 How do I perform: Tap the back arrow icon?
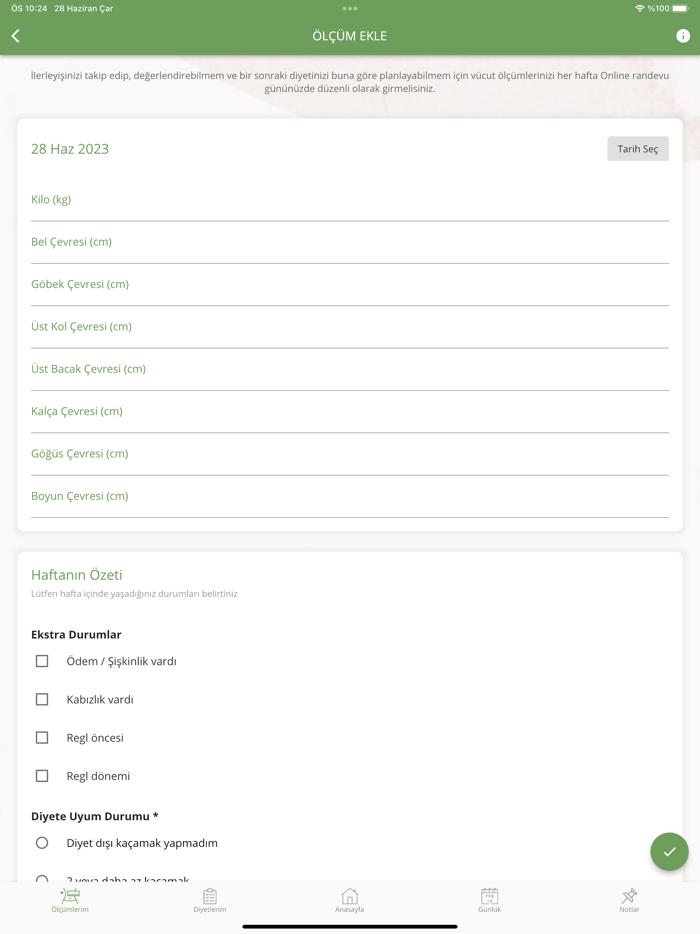pos(16,36)
